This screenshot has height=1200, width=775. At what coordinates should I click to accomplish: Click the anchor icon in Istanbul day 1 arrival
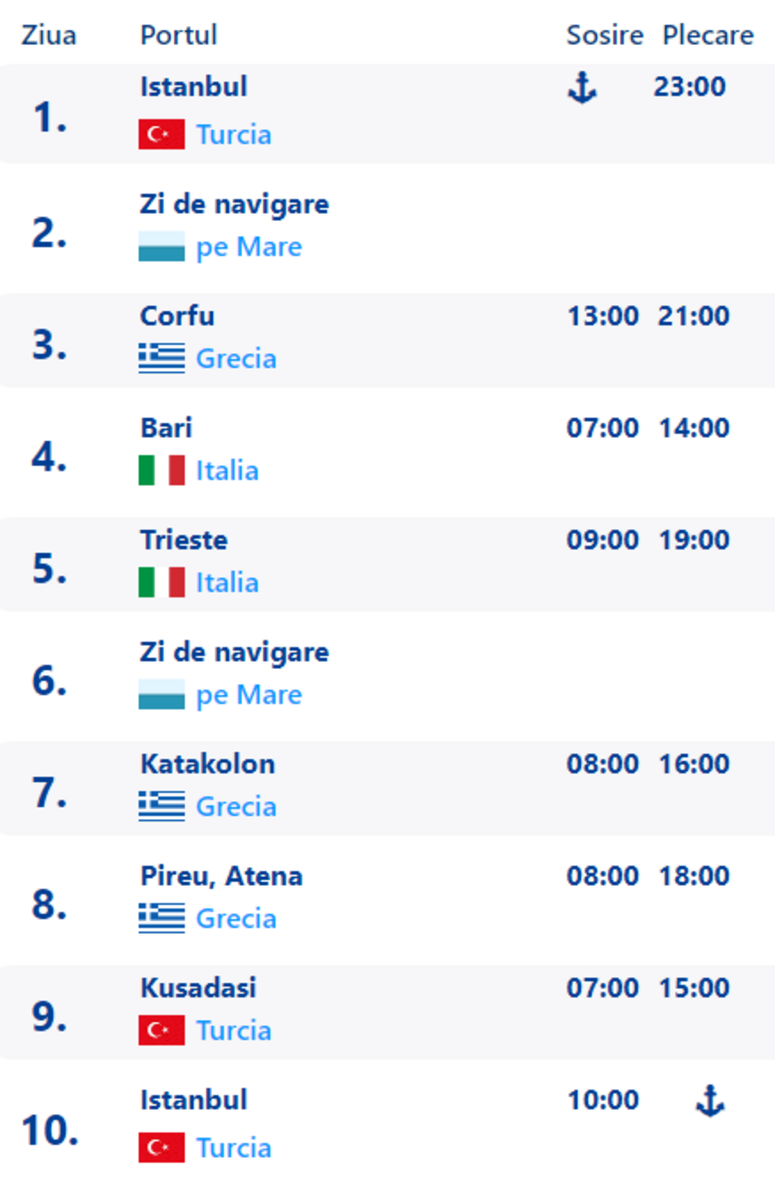point(582,89)
